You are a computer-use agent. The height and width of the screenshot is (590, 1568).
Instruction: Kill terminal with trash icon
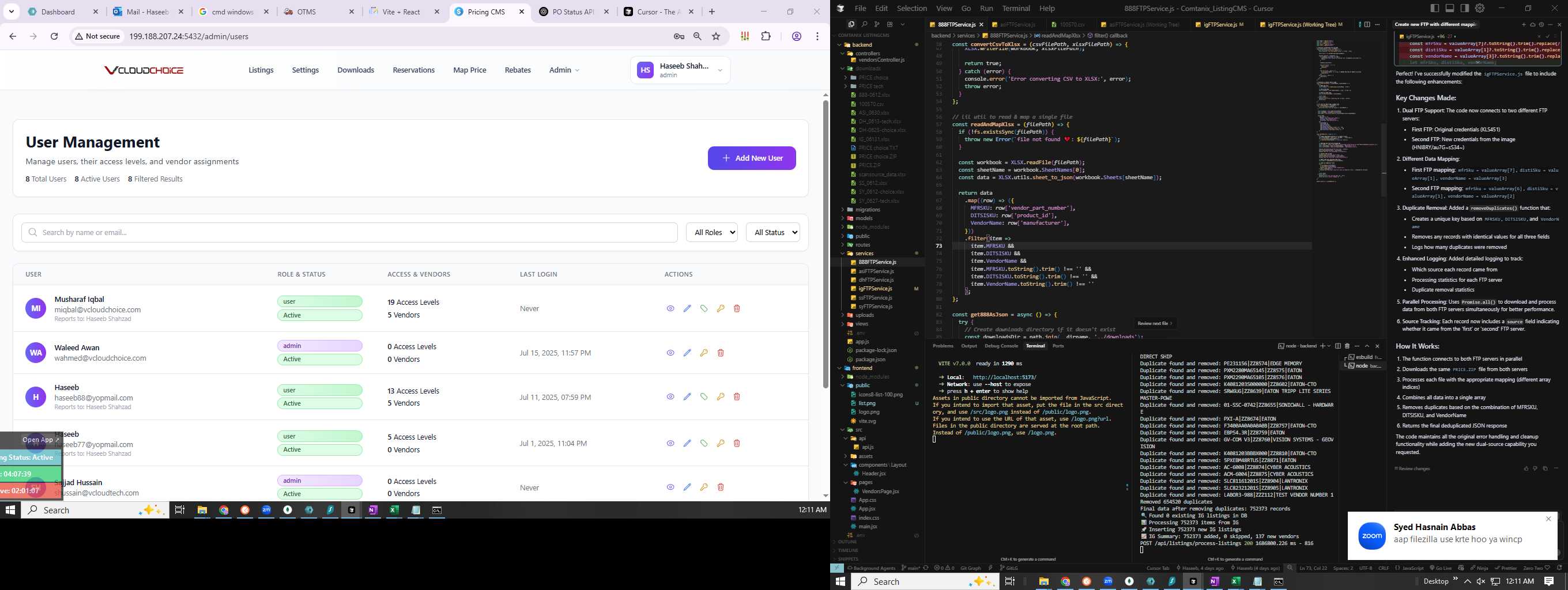click(1347, 346)
